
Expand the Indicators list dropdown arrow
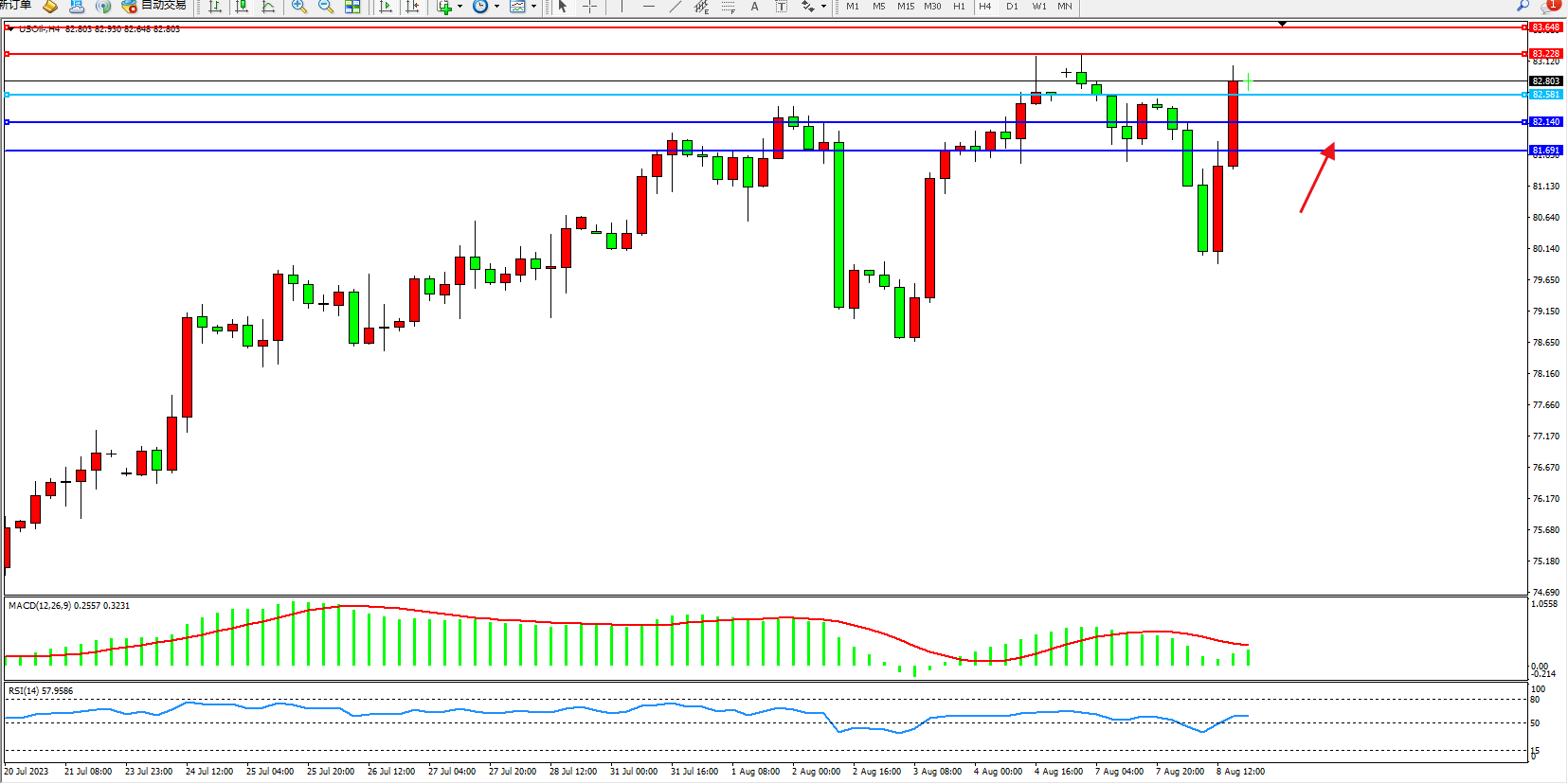coord(460,7)
